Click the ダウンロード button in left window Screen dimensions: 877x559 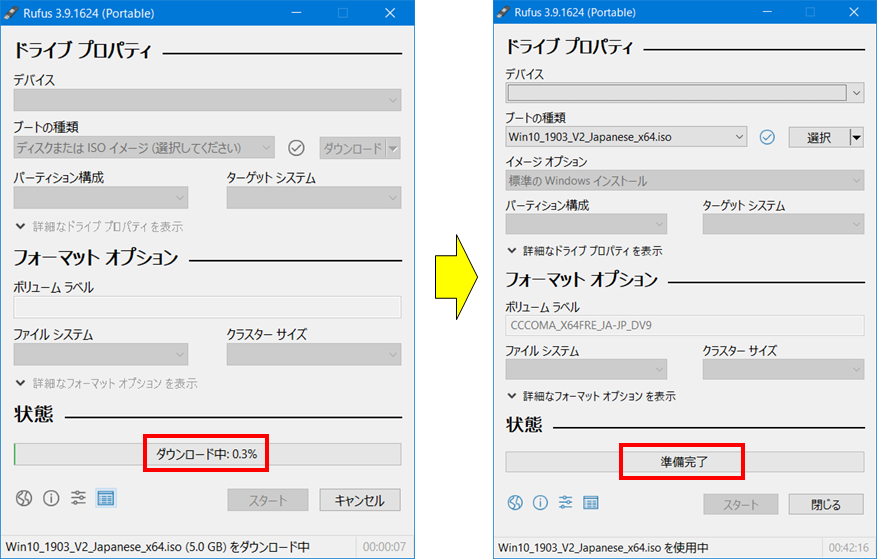click(353, 148)
